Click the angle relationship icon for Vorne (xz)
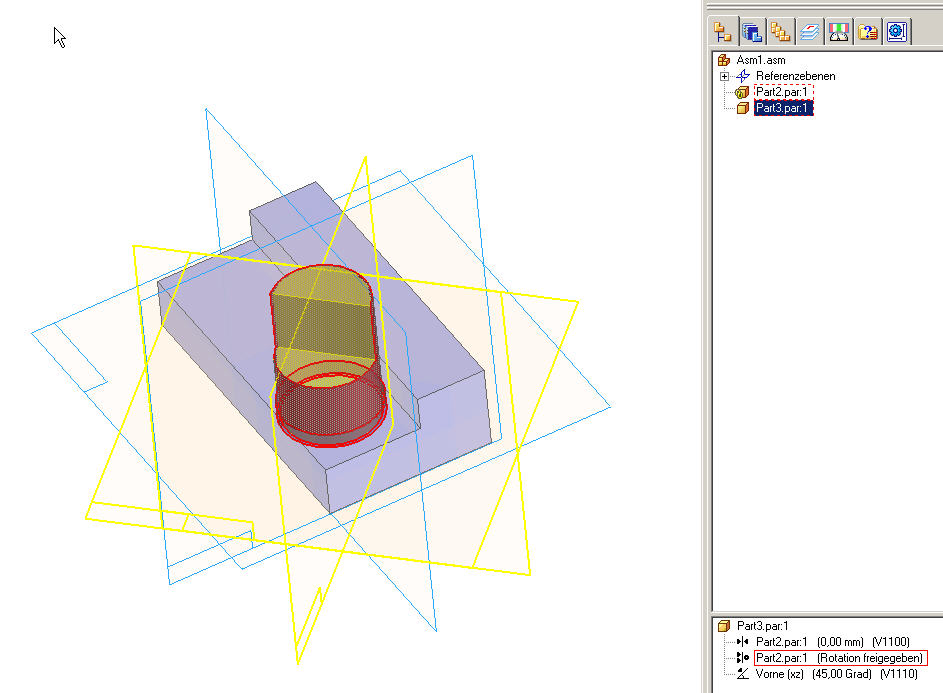This screenshot has width=943, height=693. 743,674
